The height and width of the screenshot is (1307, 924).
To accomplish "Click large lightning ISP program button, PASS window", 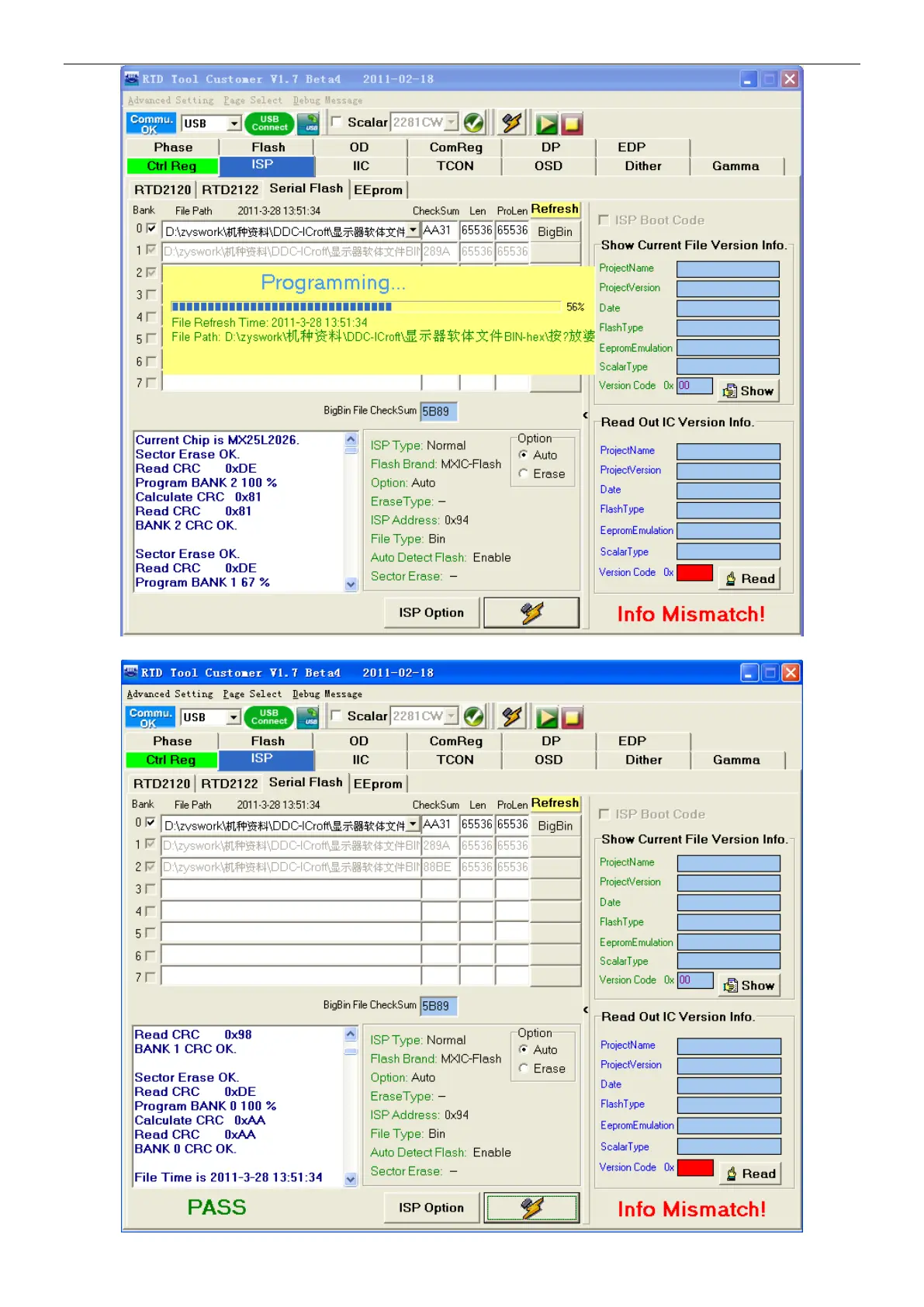I will 531,1208.
